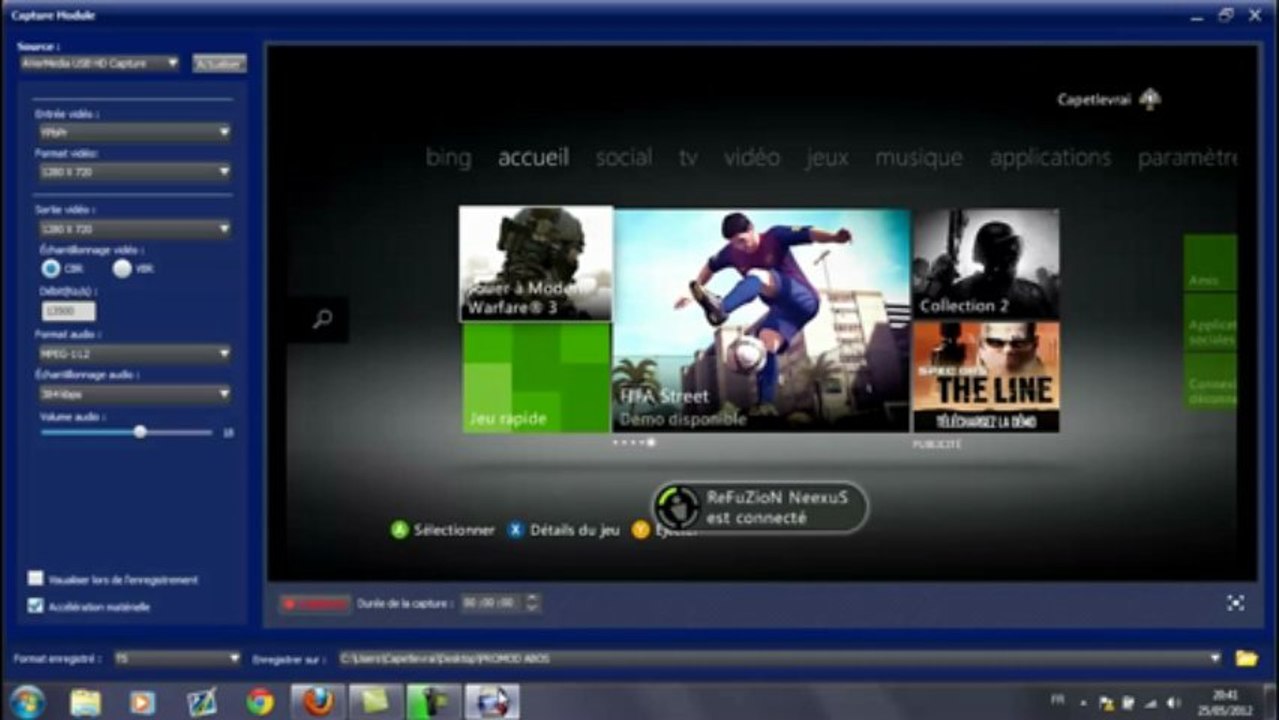The image size is (1279, 720).
Task: Click the Spec Ops The Line ad tile
Action: click(x=986, y=377)
